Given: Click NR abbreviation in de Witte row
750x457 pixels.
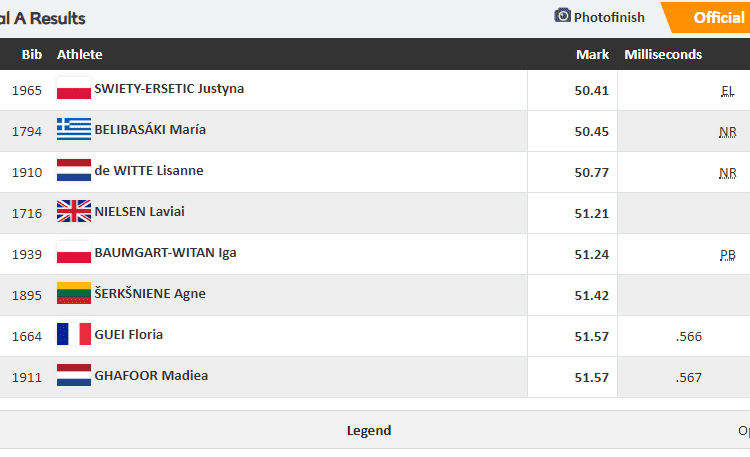Looking at the screenshot, I should pos(728,173).
